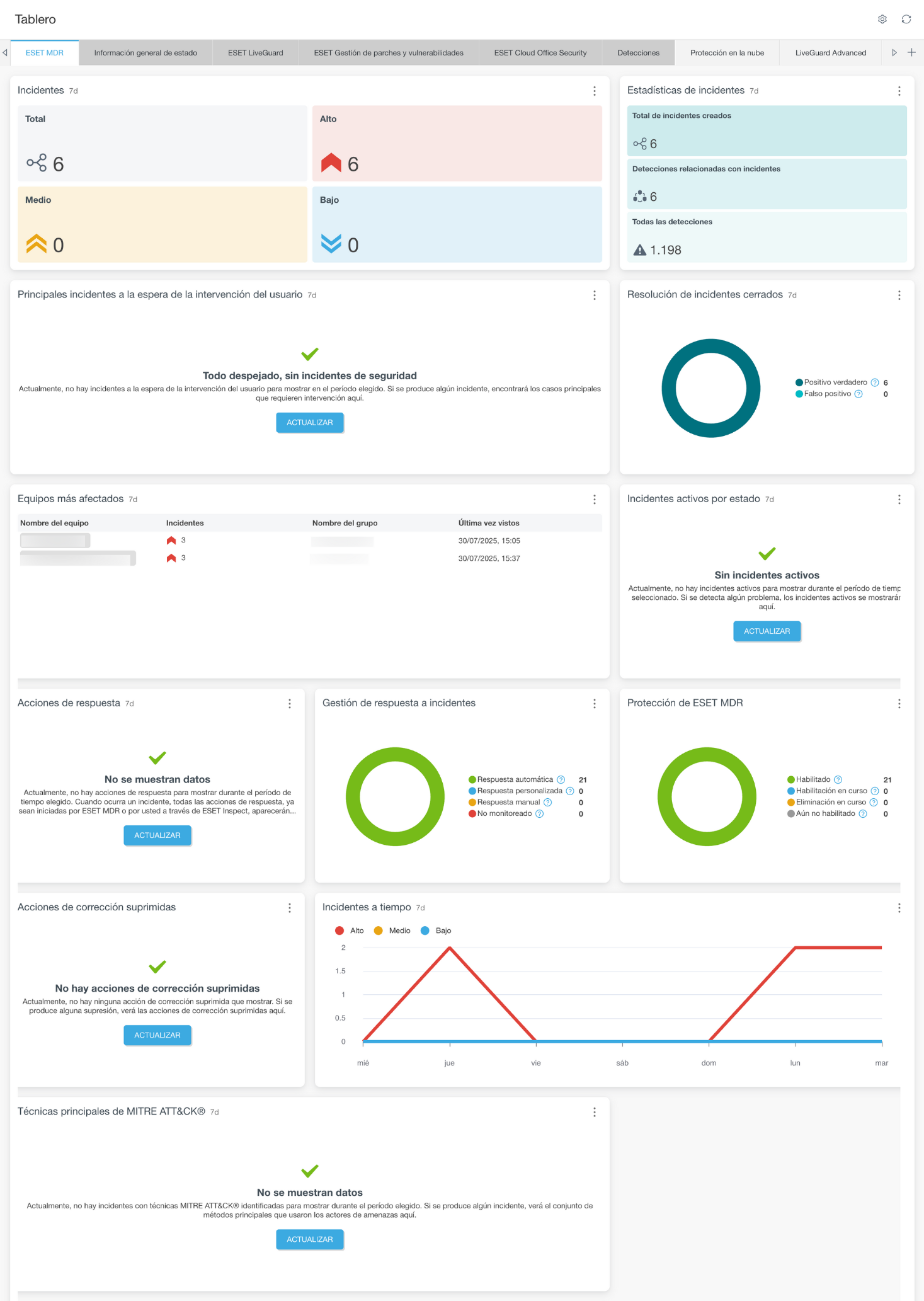The height and width of the screenshot is (1301, 924).
Task: Click help icon next to No monitoreado
Action: pyautogui.click(x=539, y=814)
